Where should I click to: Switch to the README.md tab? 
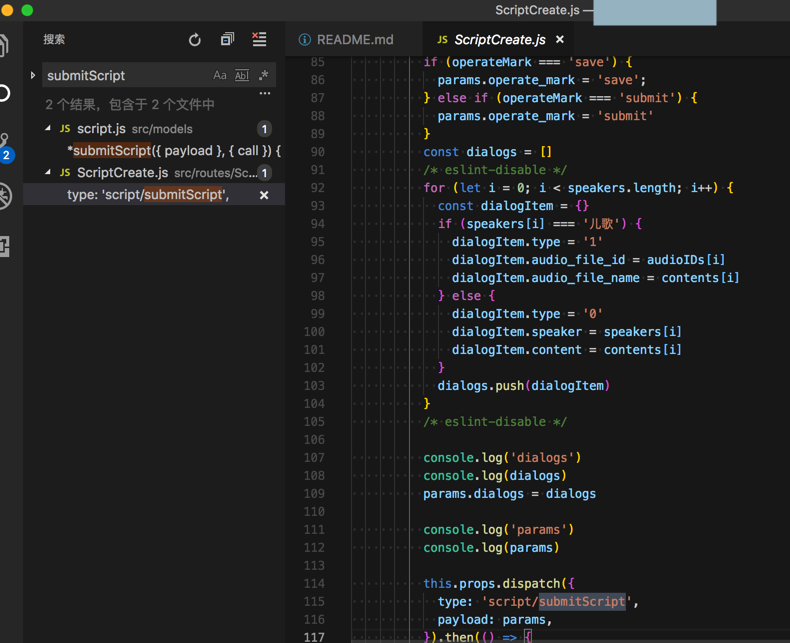tap(354, 40)
